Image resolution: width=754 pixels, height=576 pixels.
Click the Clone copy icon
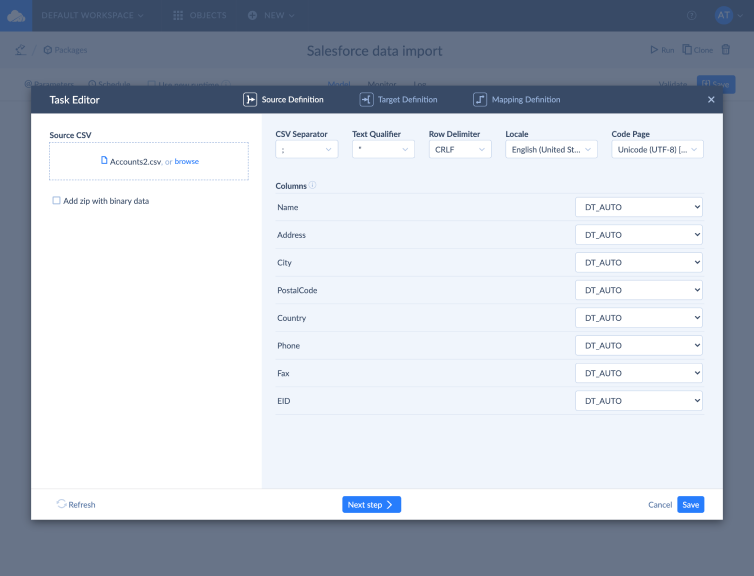(687, 50)
